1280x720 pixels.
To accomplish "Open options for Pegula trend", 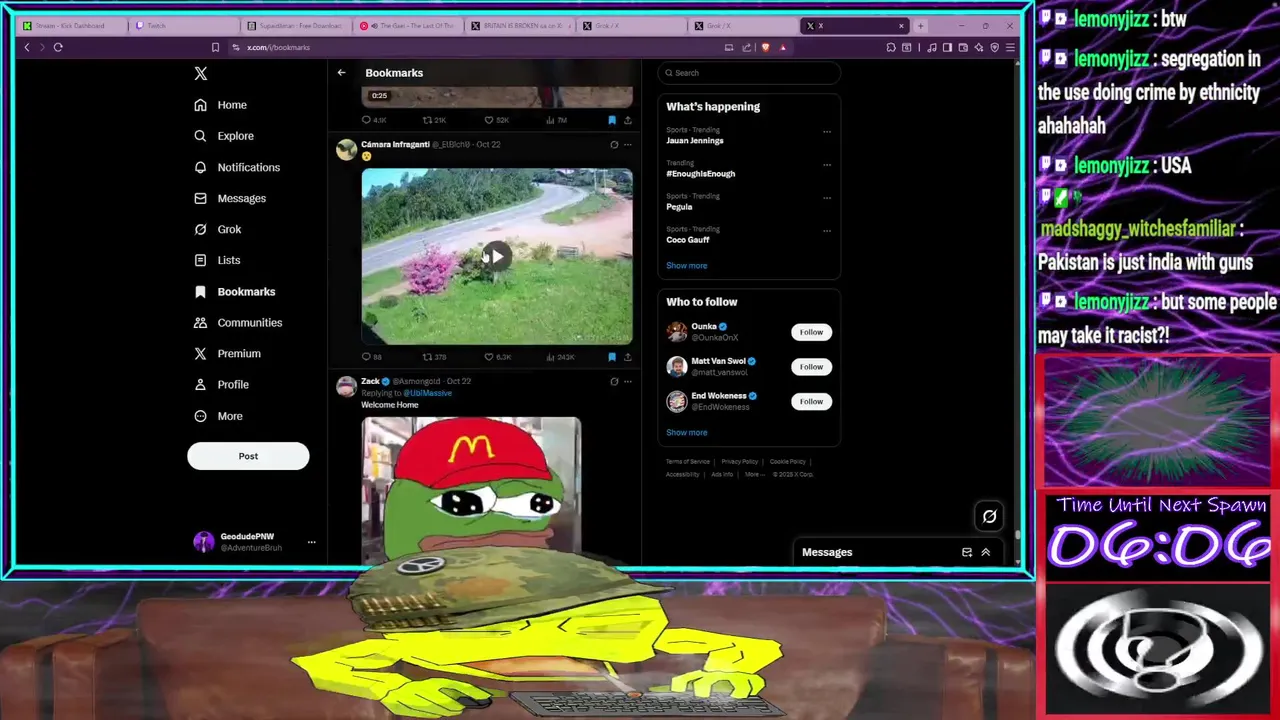I will 827,197.
